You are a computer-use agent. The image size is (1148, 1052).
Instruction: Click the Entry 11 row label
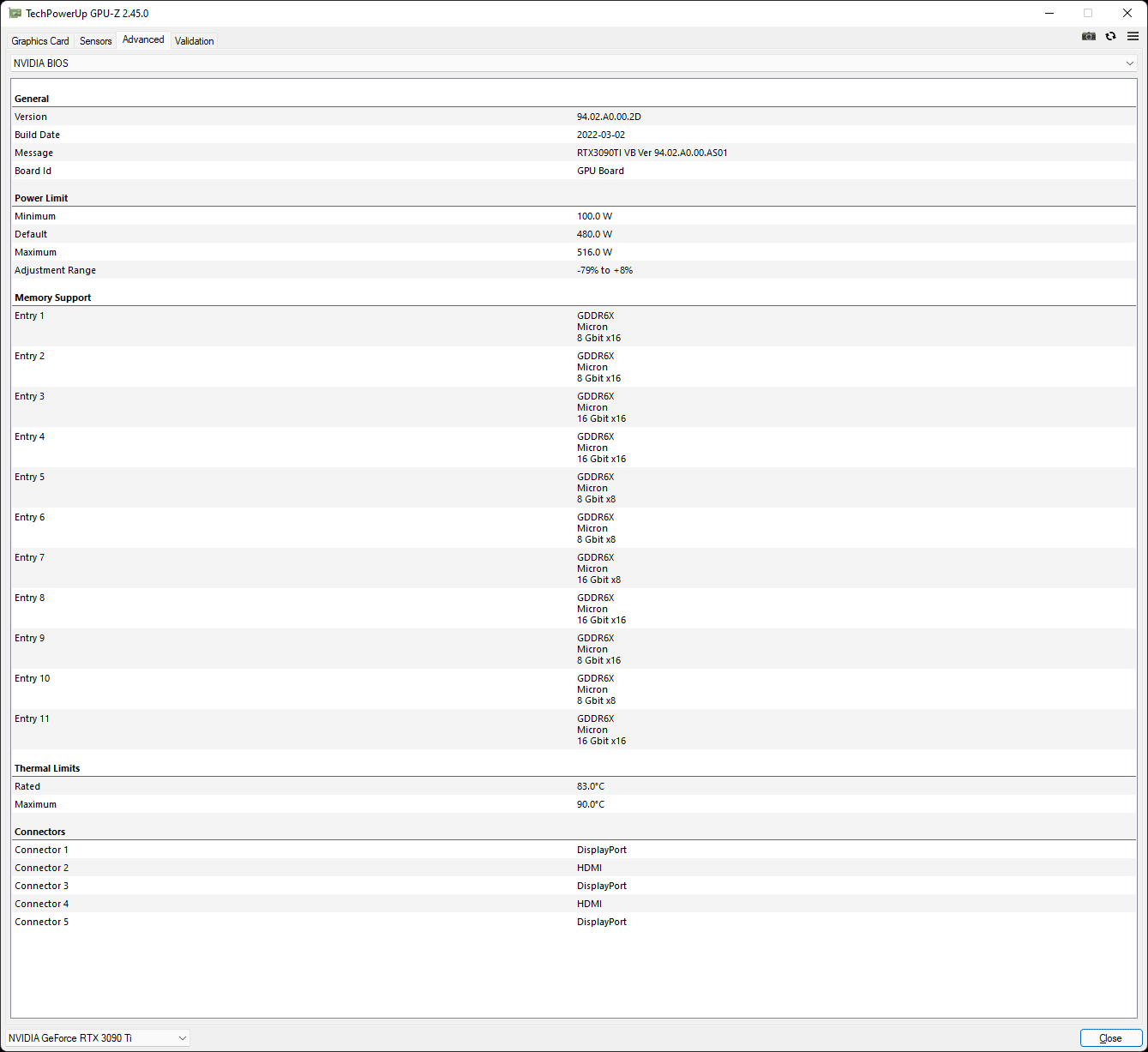[x=32, y=718]
